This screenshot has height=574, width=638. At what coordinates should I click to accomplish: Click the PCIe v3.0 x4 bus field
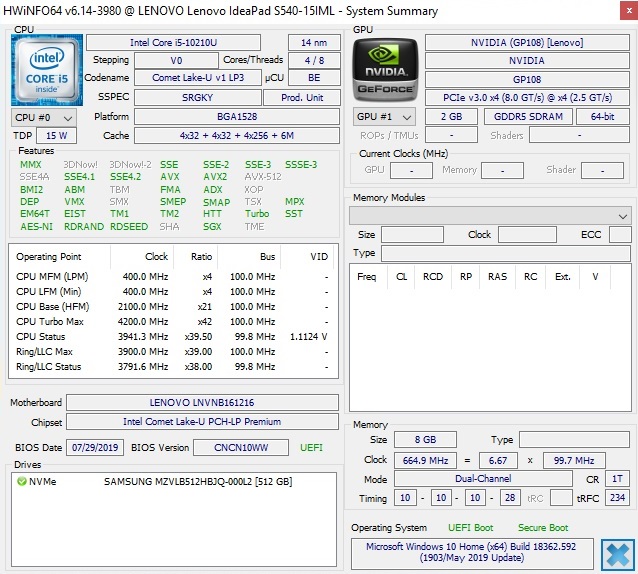pos(527,98)
